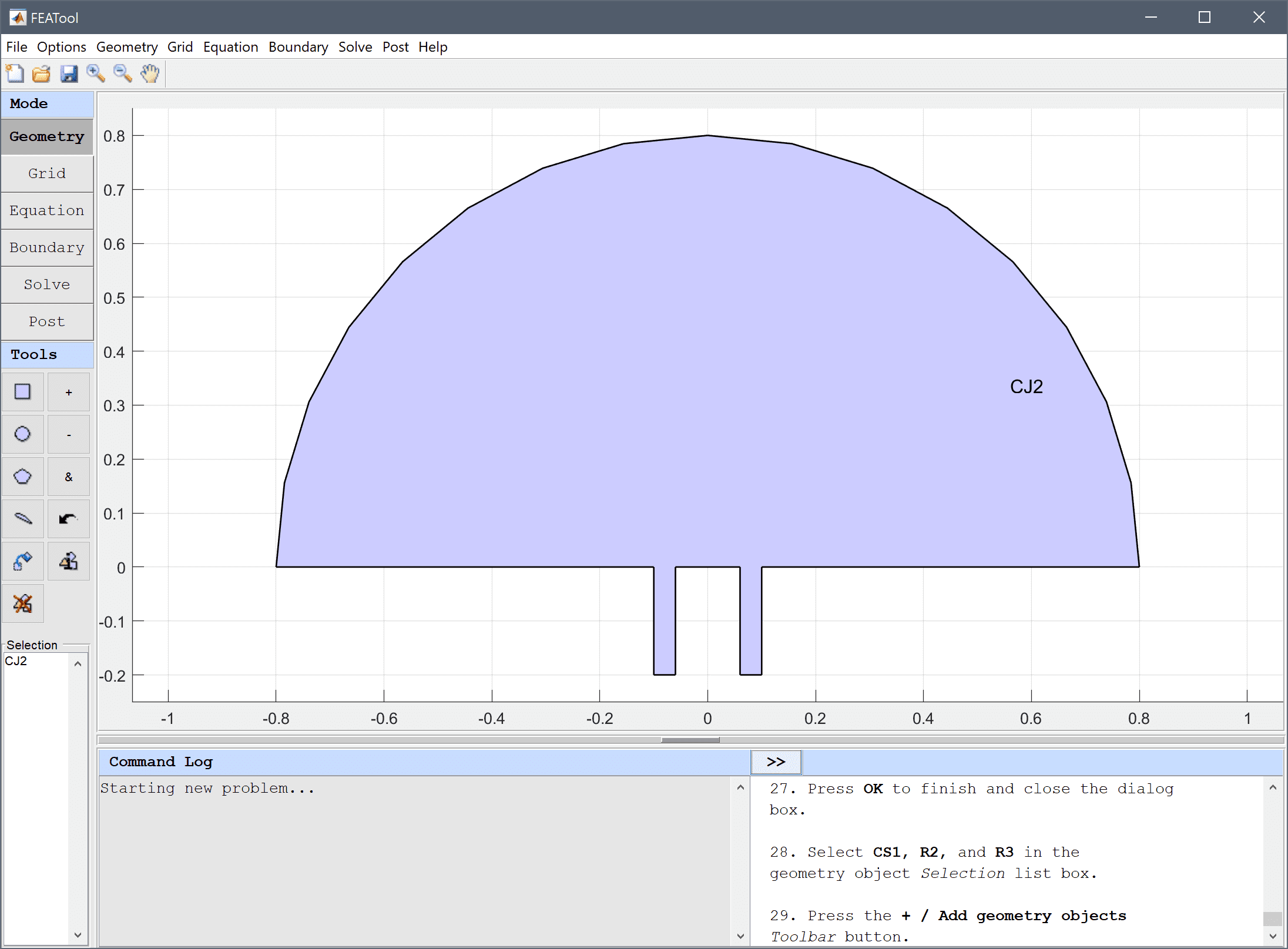
Task: Click the & Intersect geometry objects button
Action: point(69,476)
